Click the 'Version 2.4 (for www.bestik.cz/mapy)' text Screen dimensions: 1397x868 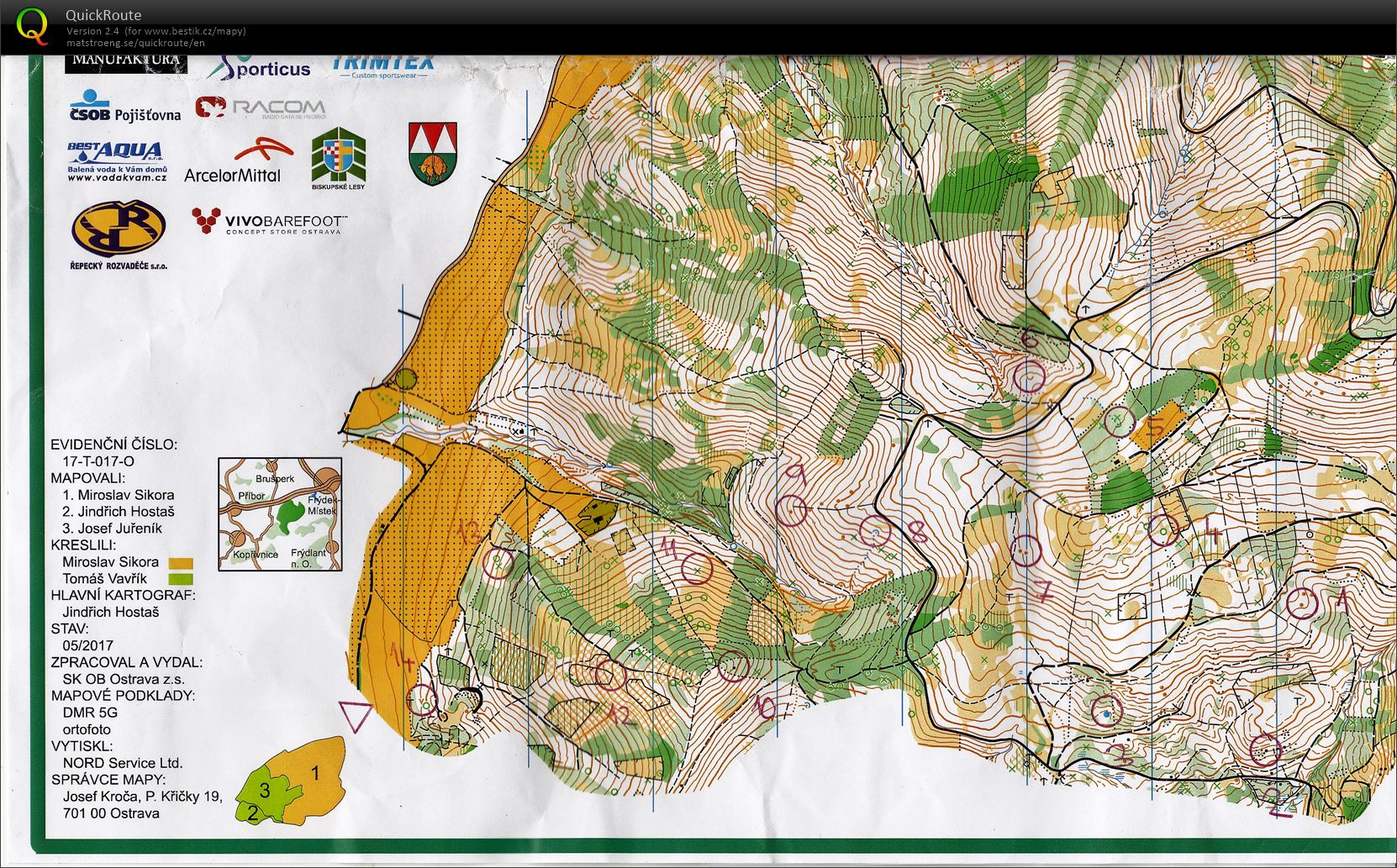point(156,31)
